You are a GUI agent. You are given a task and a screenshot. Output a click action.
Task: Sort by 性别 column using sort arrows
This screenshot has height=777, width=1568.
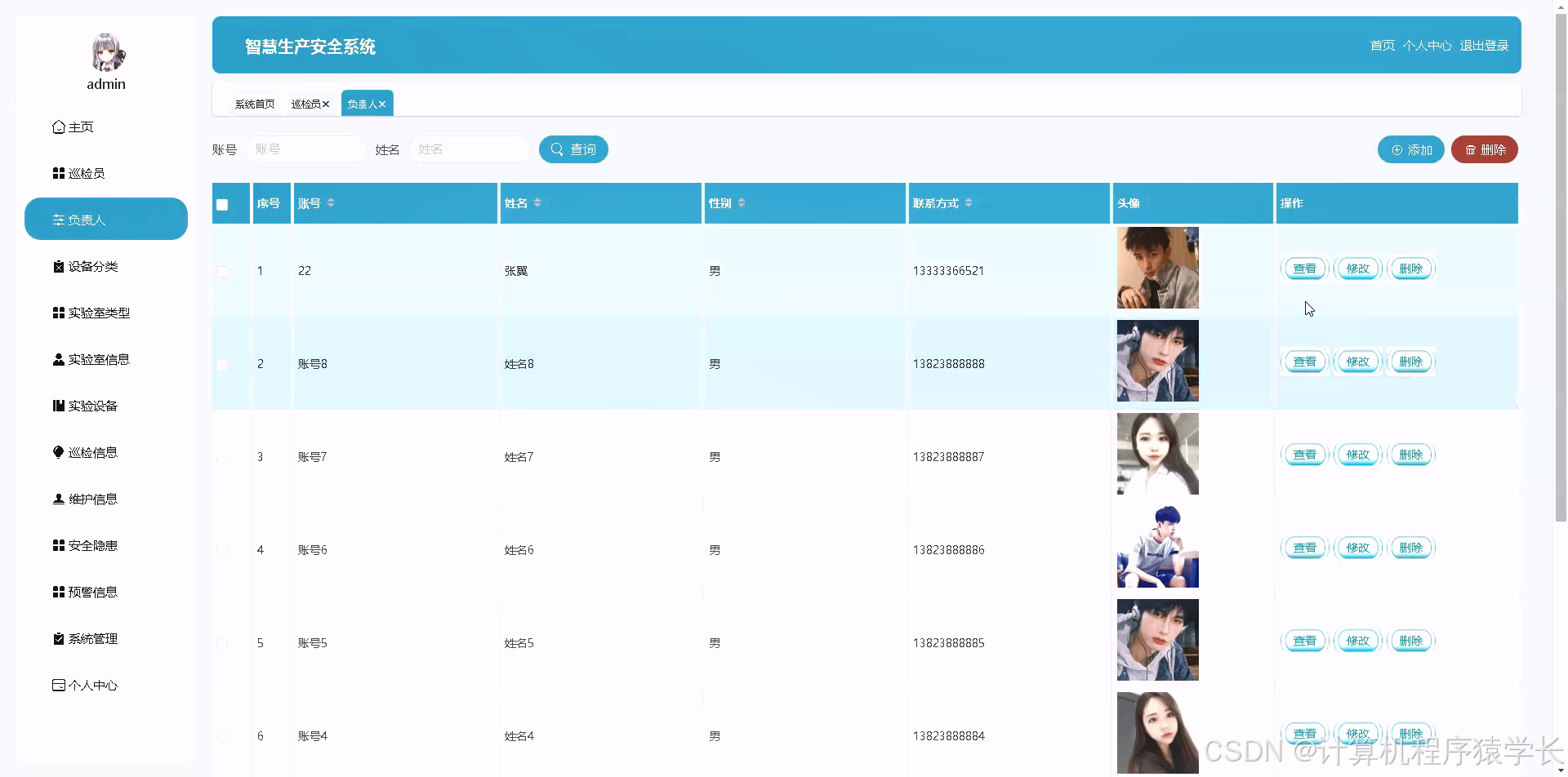tap(742, 202)
